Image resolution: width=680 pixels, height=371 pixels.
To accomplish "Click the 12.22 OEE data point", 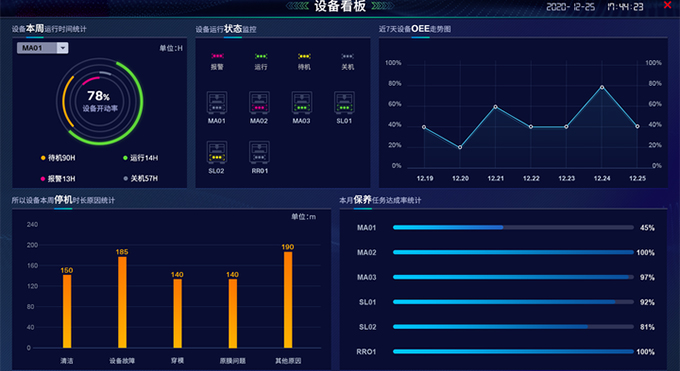I will [x=531, y=127].
